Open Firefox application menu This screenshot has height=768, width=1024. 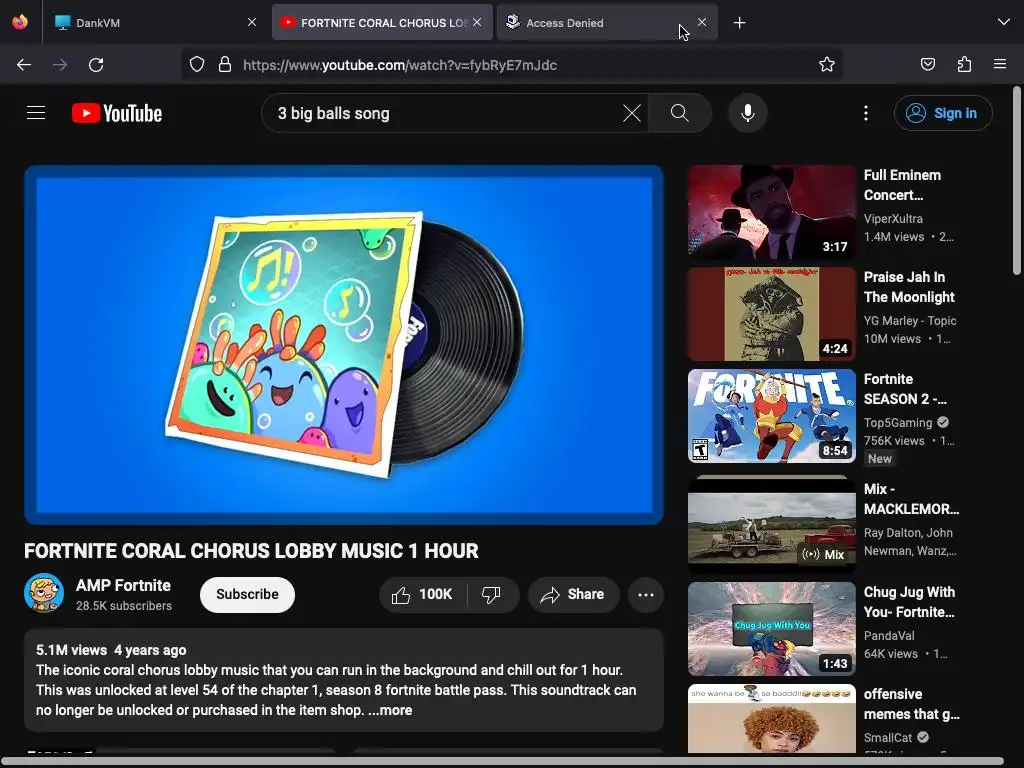point(1000,65)
